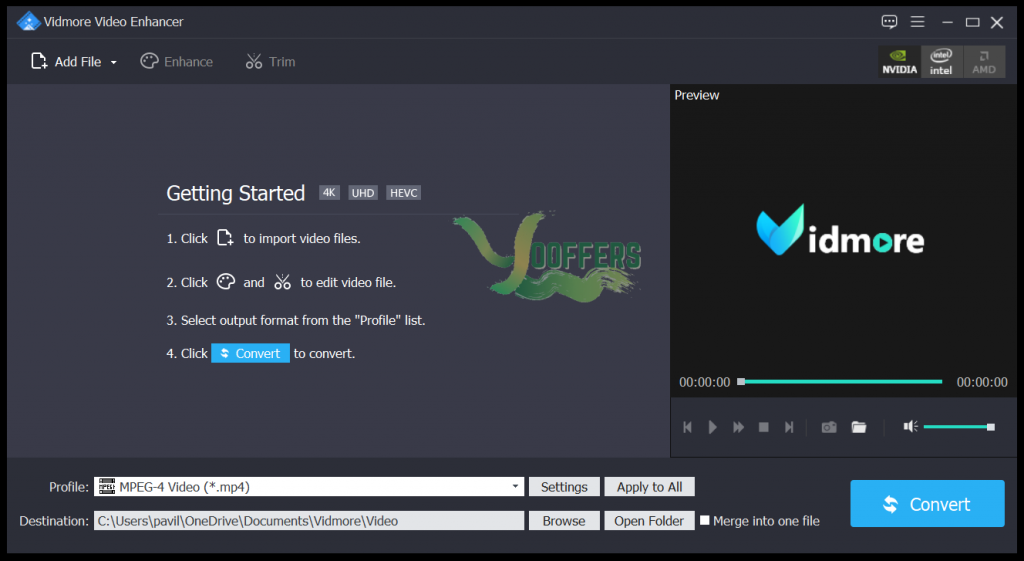Minimize the Vidmore window
Screen dimensions: 1024x561
pyautogui.click(x=947, y=22)
